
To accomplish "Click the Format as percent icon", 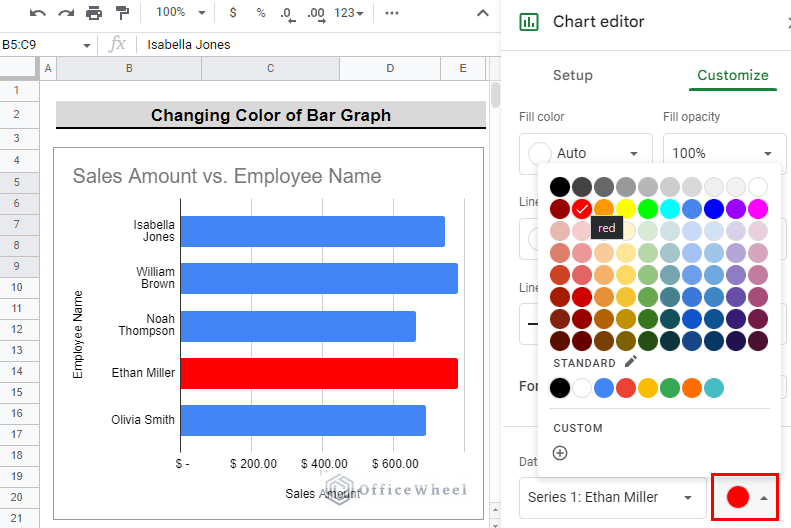I will click(261, 13).
